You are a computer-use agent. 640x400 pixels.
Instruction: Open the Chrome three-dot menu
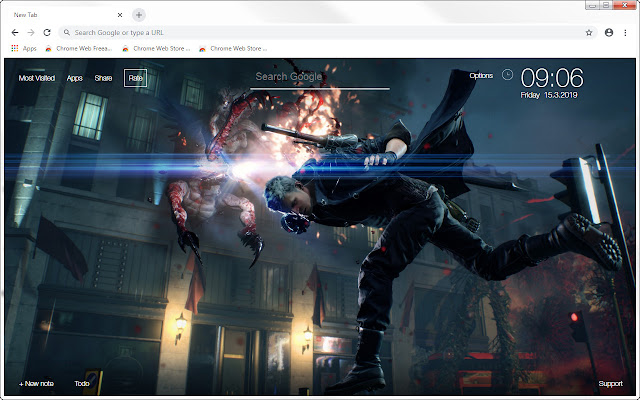[x=625, y=33]
